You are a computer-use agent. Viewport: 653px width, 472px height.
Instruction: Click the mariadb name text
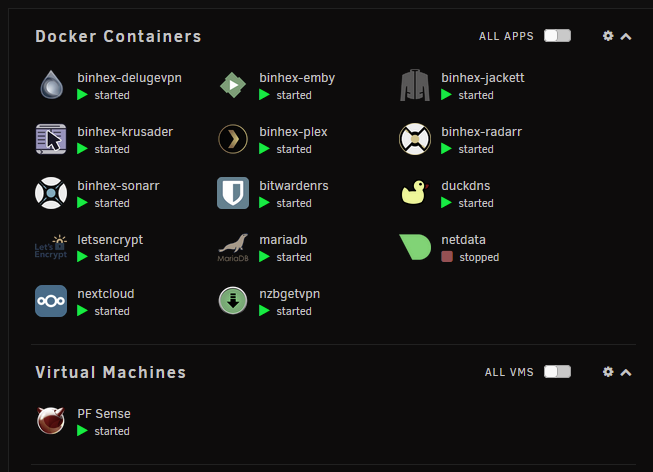point(283,240)
